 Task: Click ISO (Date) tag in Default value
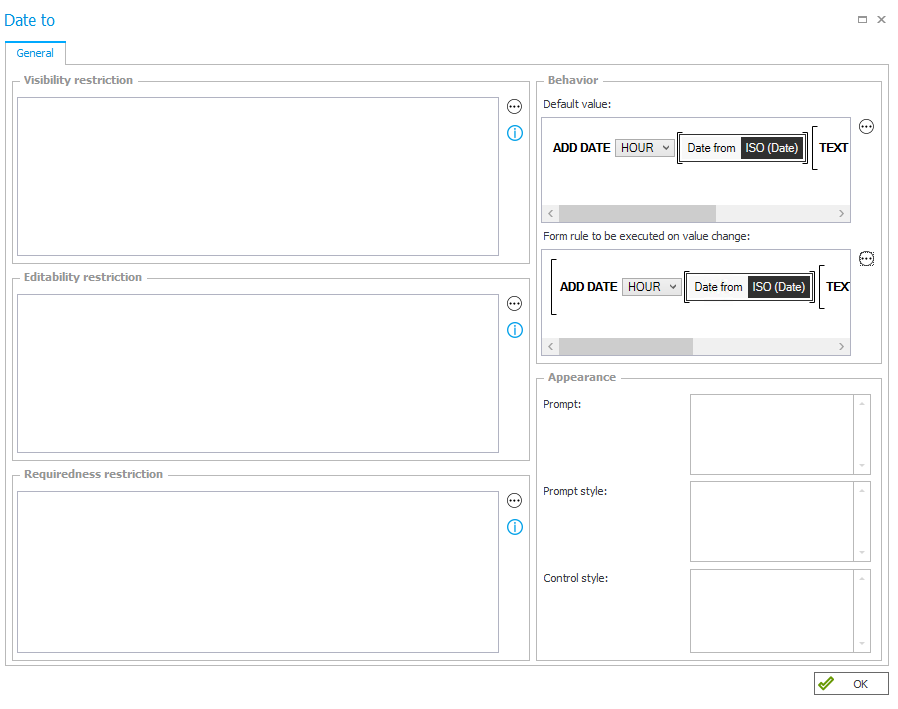tap(772, 148)
